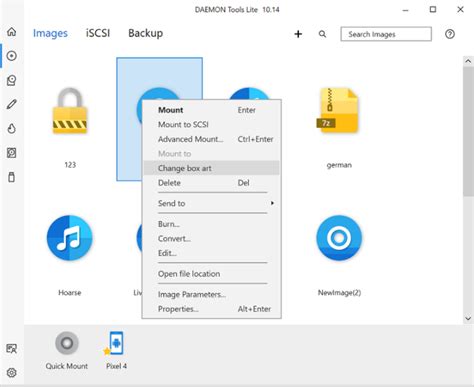Switch to the Backup tab
474x387 pixels.
146,33
